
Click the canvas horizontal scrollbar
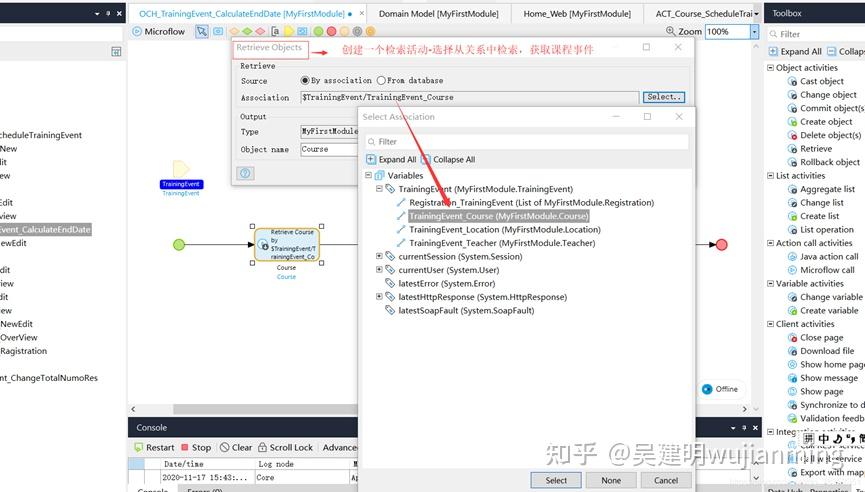265,409
